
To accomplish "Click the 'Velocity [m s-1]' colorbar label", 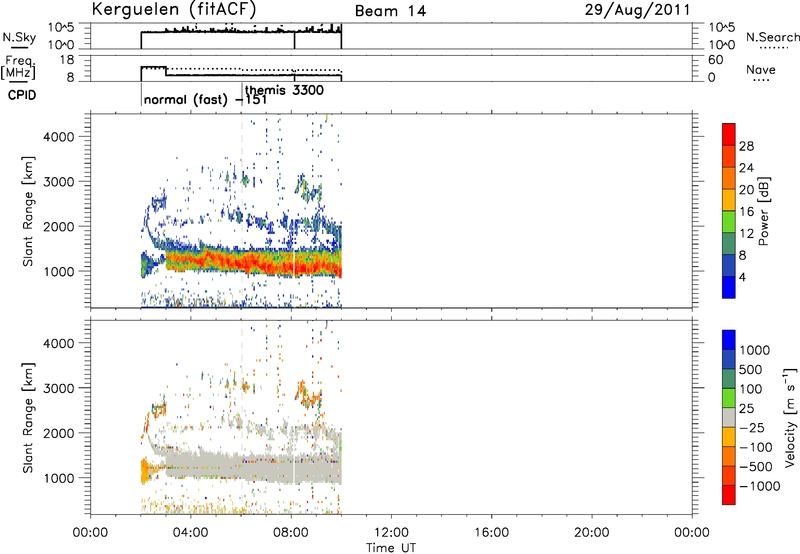I will click(790, 418).
